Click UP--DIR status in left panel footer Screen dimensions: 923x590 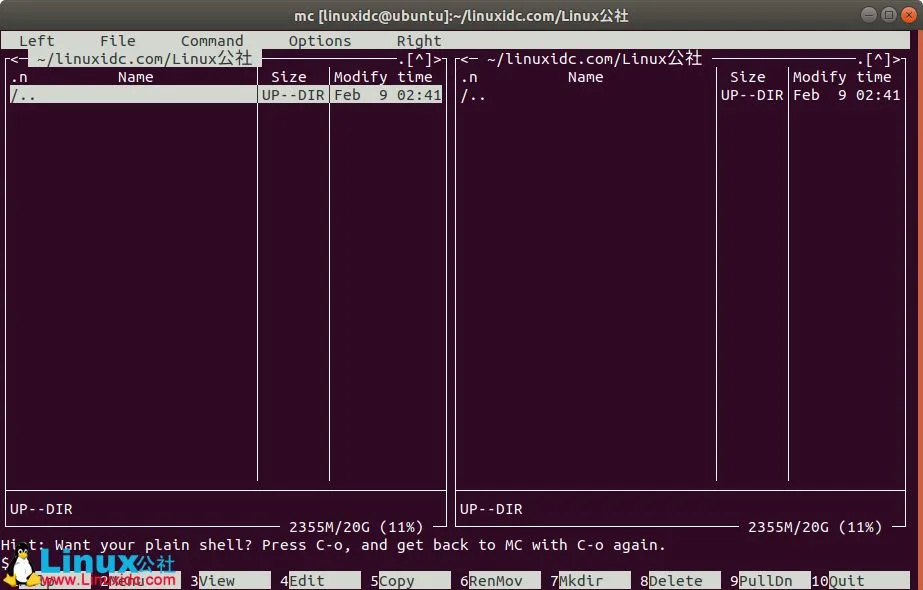pyautogui.click(x=41, y=509)
